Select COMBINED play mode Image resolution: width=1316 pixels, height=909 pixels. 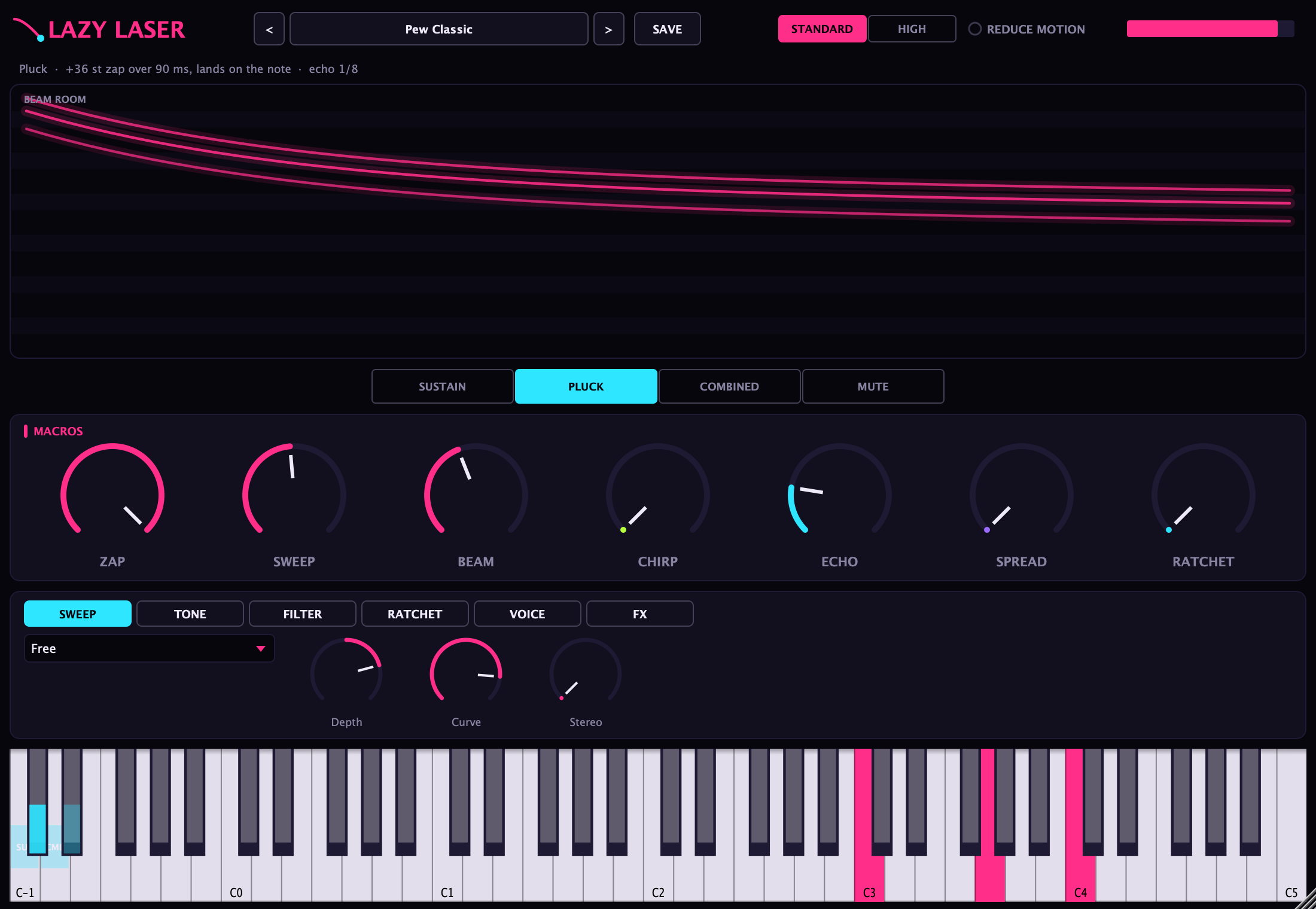[x=729, y=386]
